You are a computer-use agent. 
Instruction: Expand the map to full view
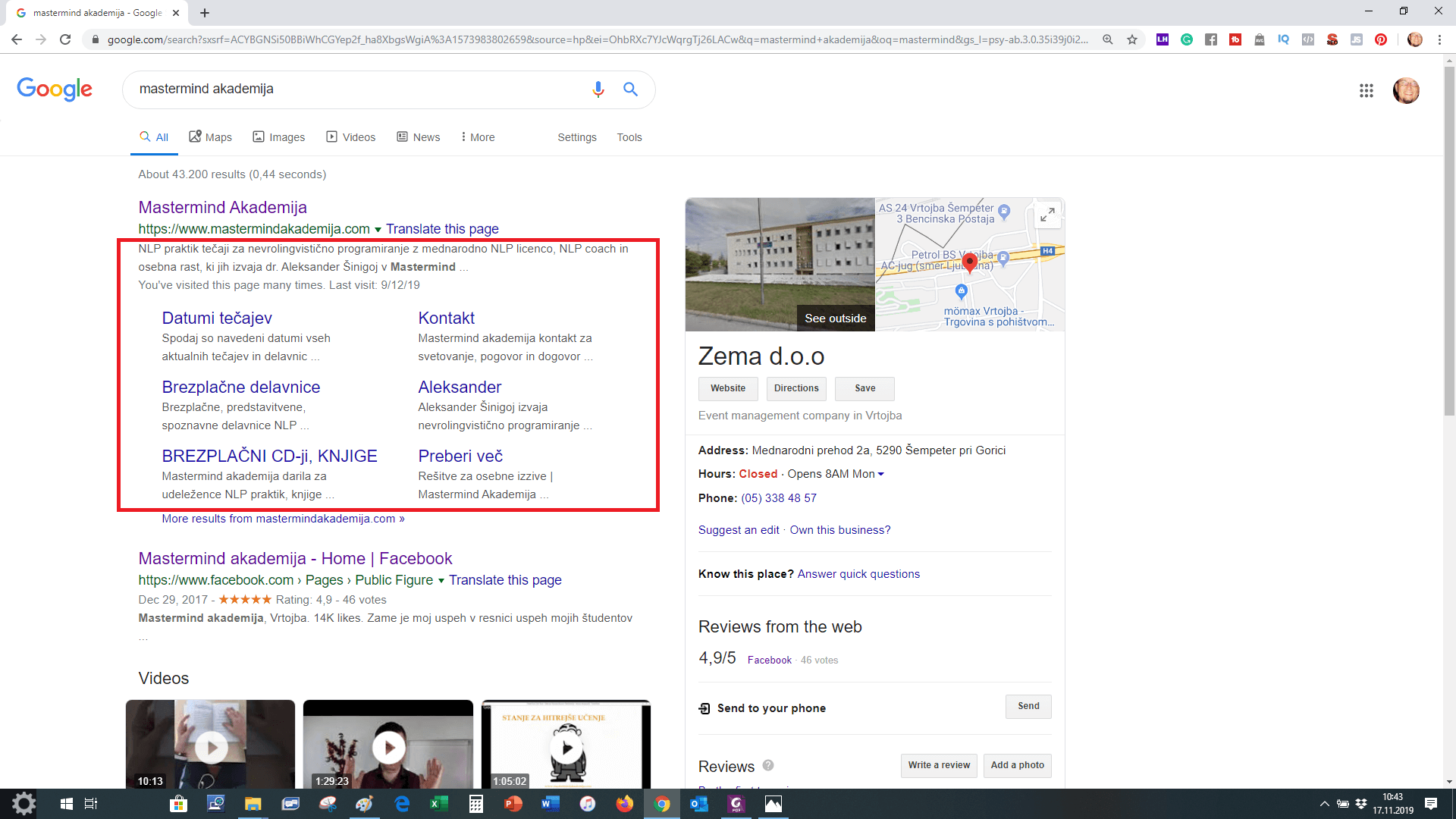[x=1047, y=215]
